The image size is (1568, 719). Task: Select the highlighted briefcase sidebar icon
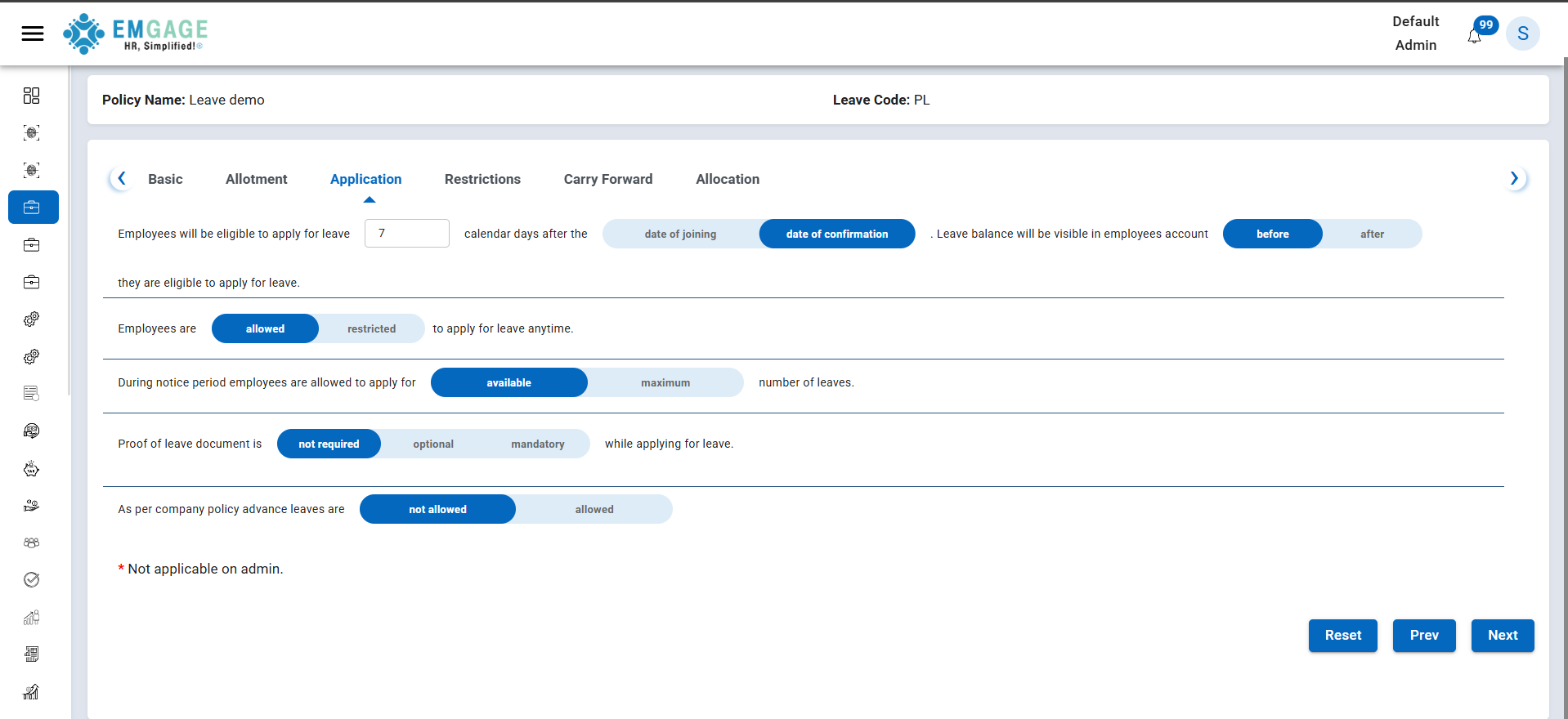click(x=33, y=208)
